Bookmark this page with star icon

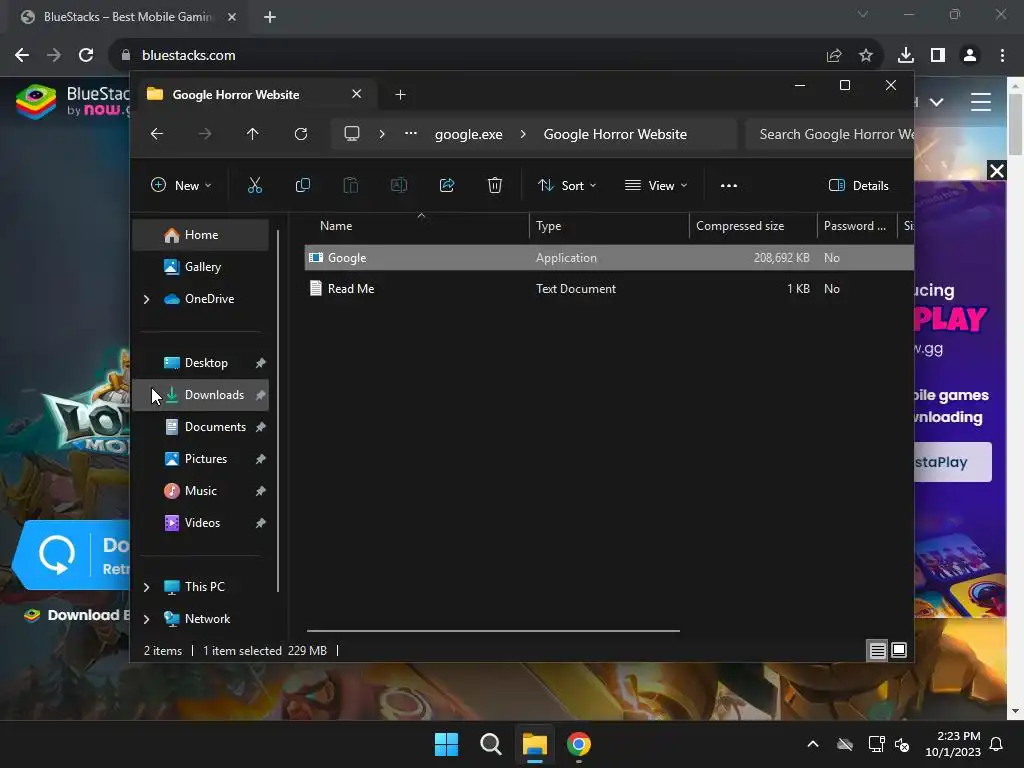tap(866, 56)
